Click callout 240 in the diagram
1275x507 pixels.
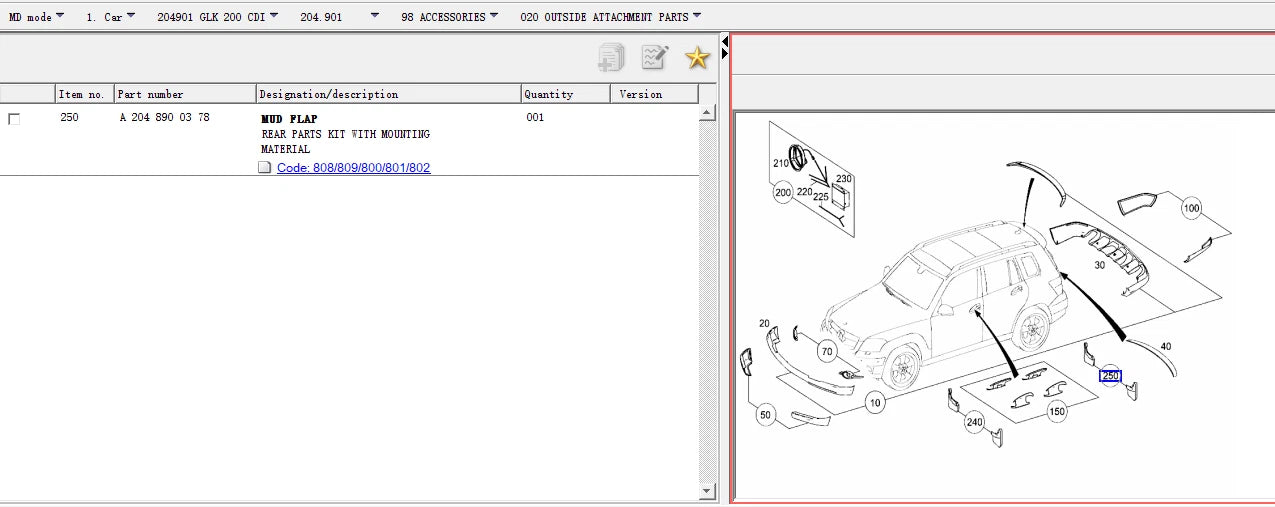pyautogui.click(x=975, y=423)
